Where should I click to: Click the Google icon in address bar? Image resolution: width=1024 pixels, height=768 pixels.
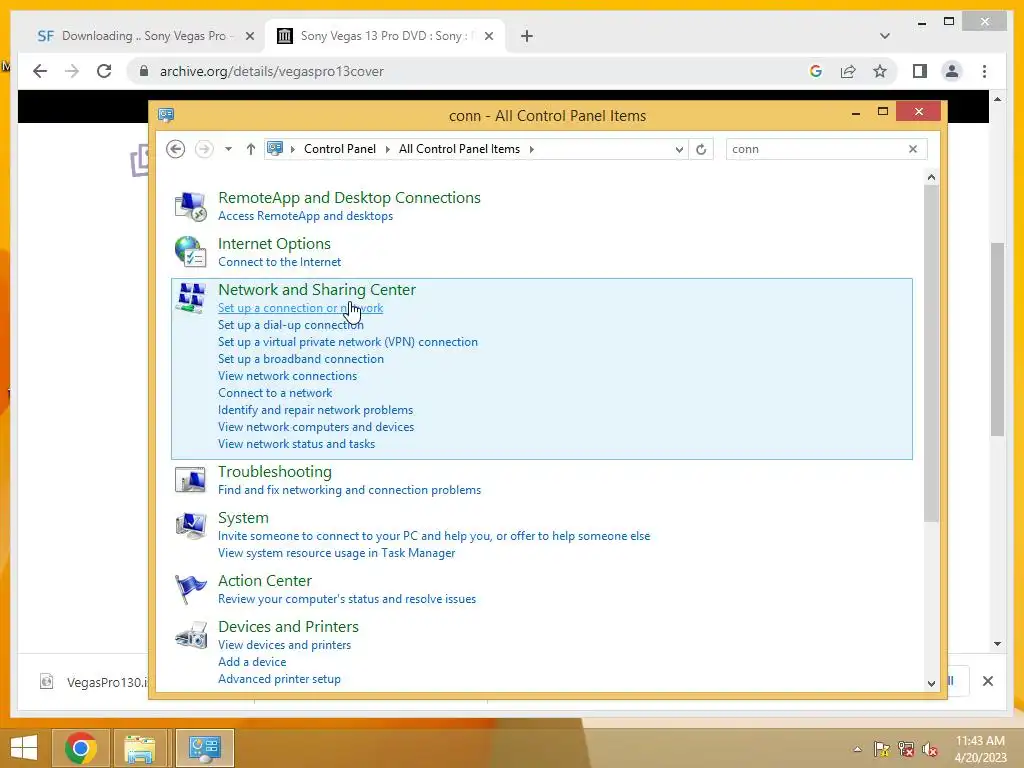[816, 71]
